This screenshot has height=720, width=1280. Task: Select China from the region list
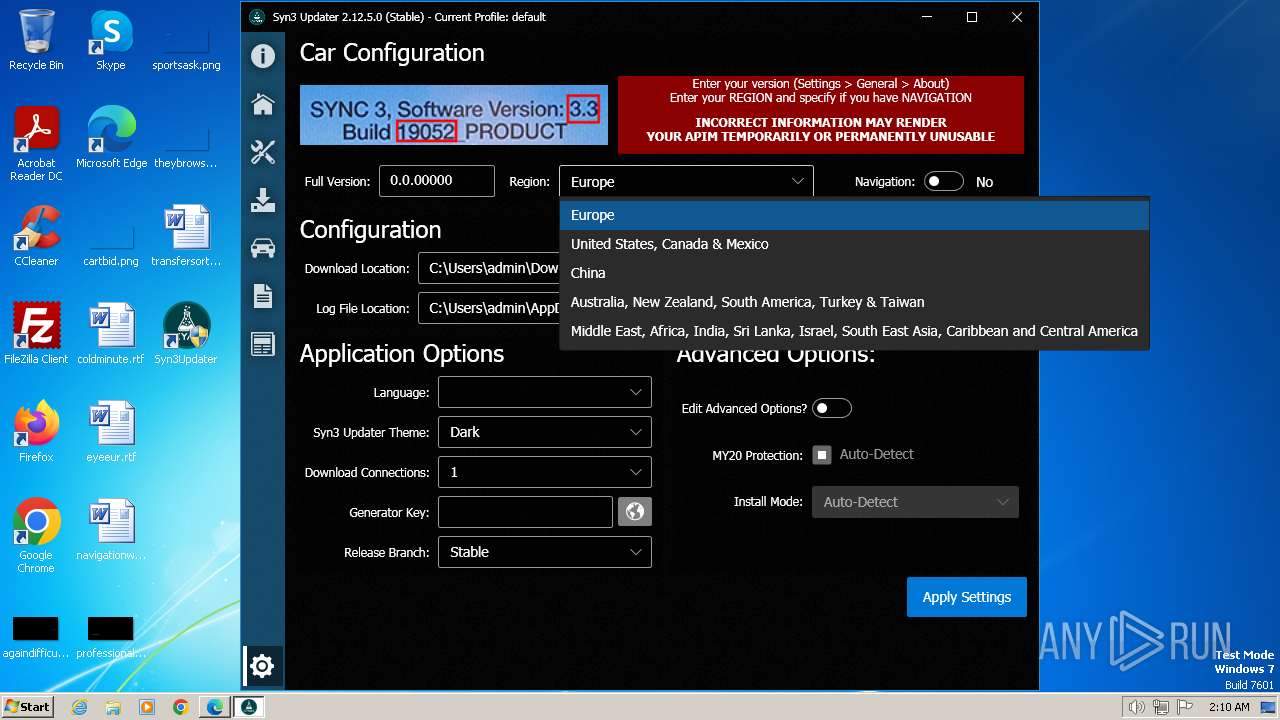(x=854, y=273)
